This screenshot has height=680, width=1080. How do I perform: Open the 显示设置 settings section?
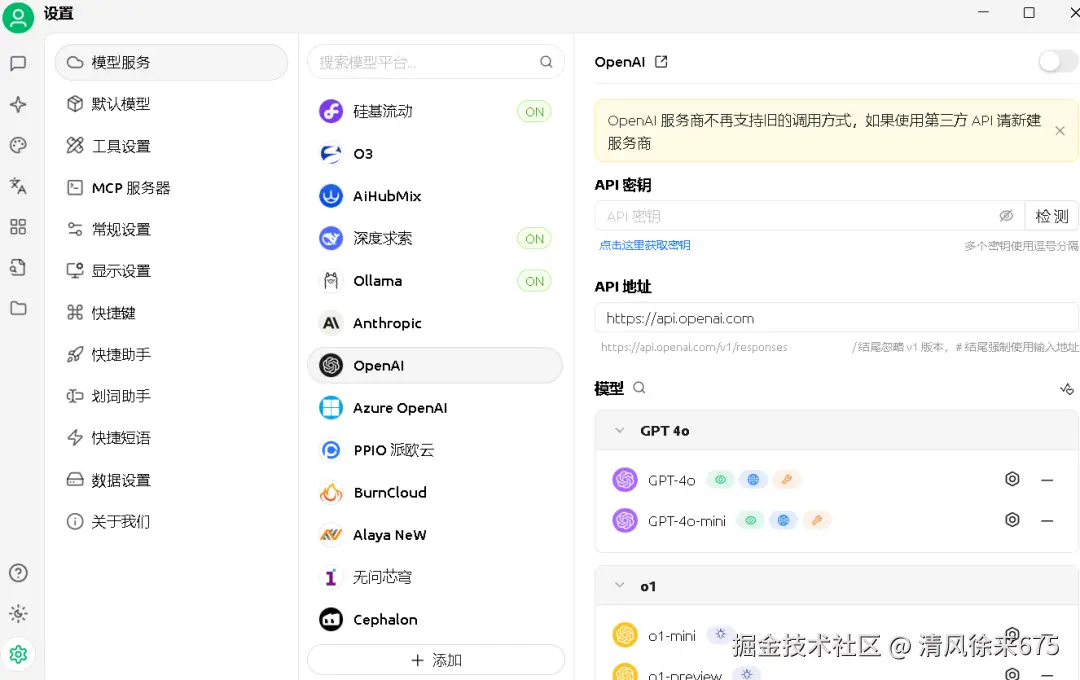click(171, 271)
